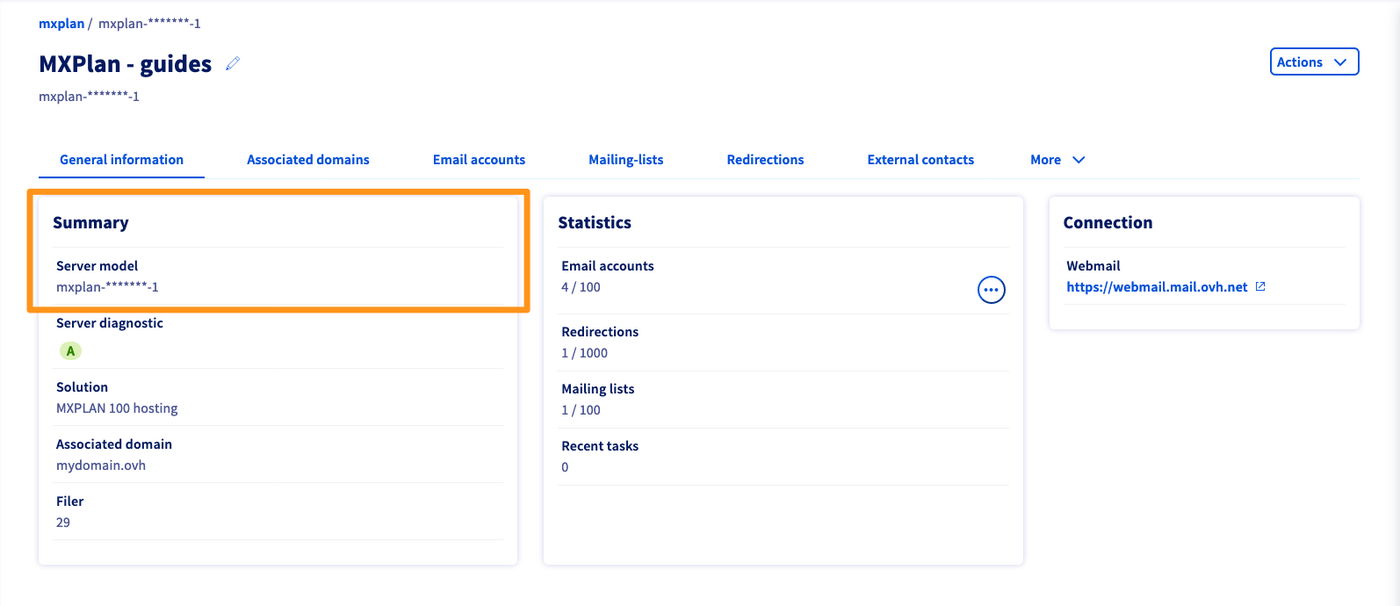Select the General information tab

[x=122, y=160]
